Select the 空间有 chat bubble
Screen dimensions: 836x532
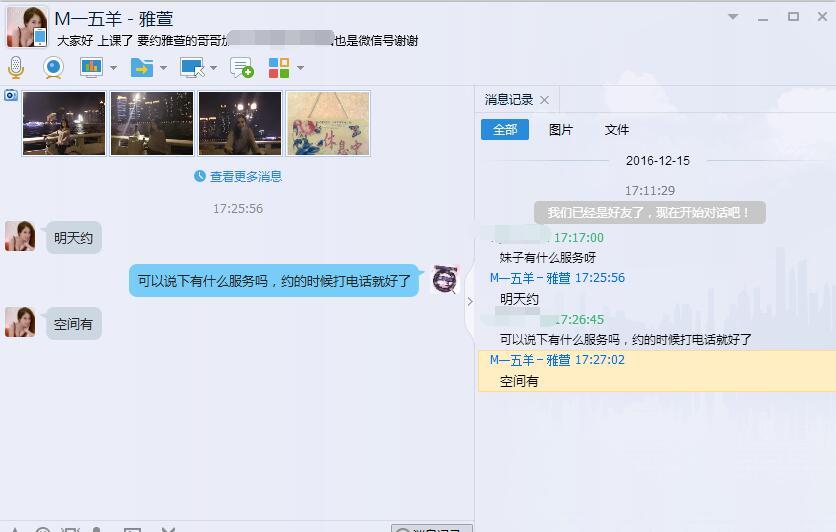coord(74,324)
